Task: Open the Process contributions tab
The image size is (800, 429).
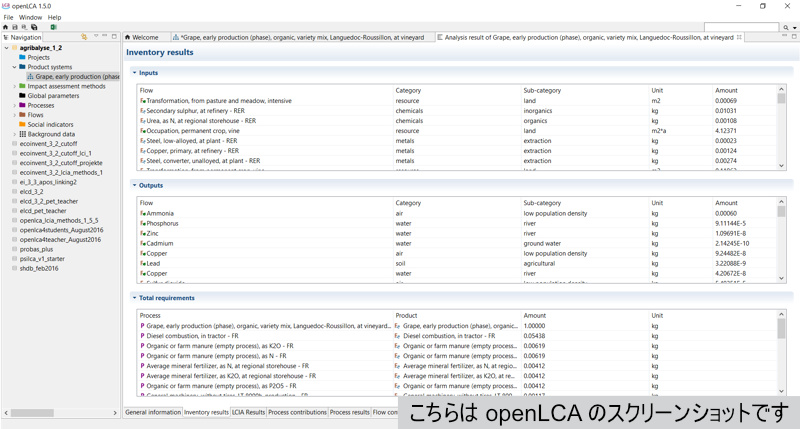Action: click(298, 412)
